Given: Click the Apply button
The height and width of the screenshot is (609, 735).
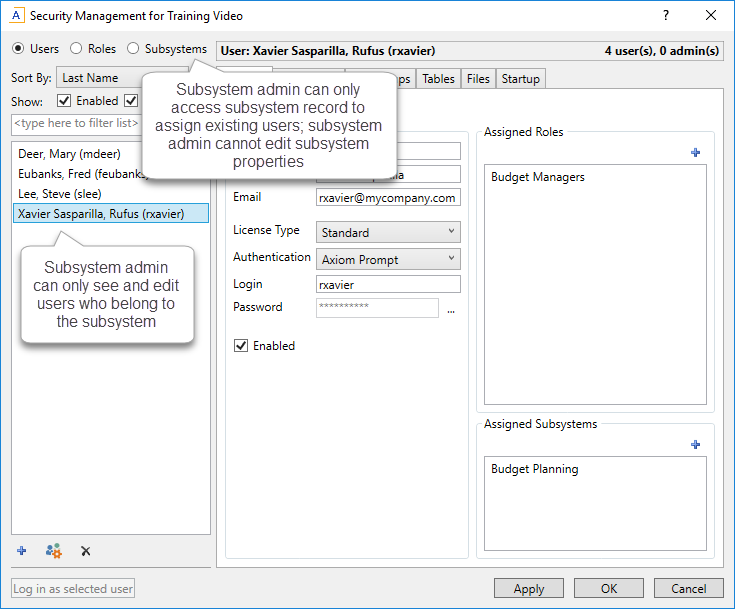Looking at the screenshot, I should pyautogui.click(x=529, y=589).
